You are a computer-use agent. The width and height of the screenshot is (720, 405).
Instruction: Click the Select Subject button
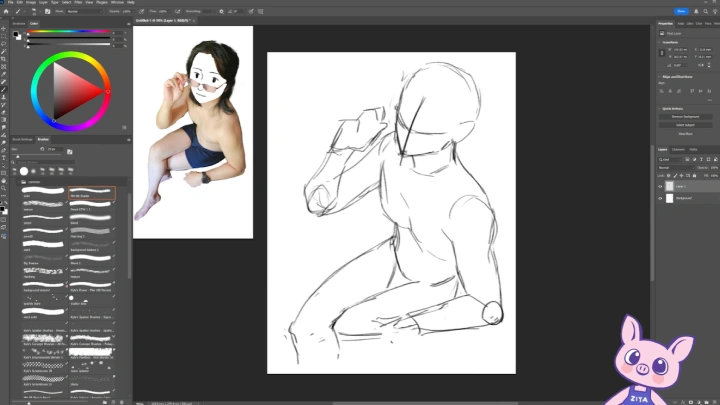(685, 125)
